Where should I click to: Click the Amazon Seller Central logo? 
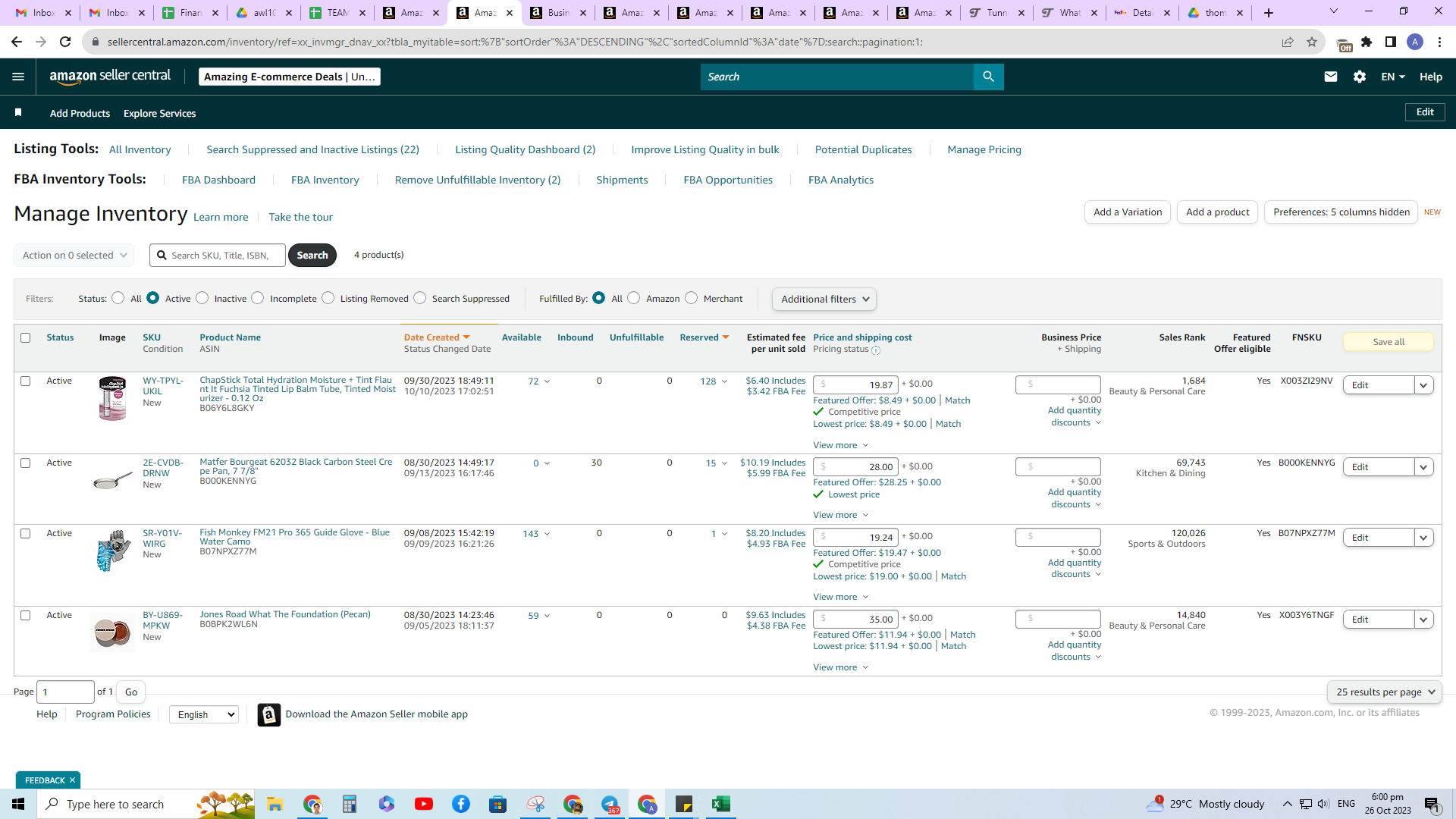click(110, 76)
